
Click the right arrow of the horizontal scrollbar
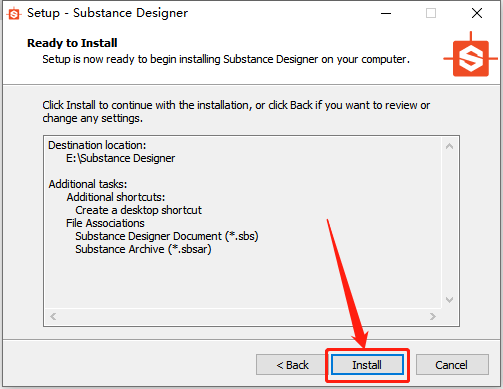tap(433, 316)
